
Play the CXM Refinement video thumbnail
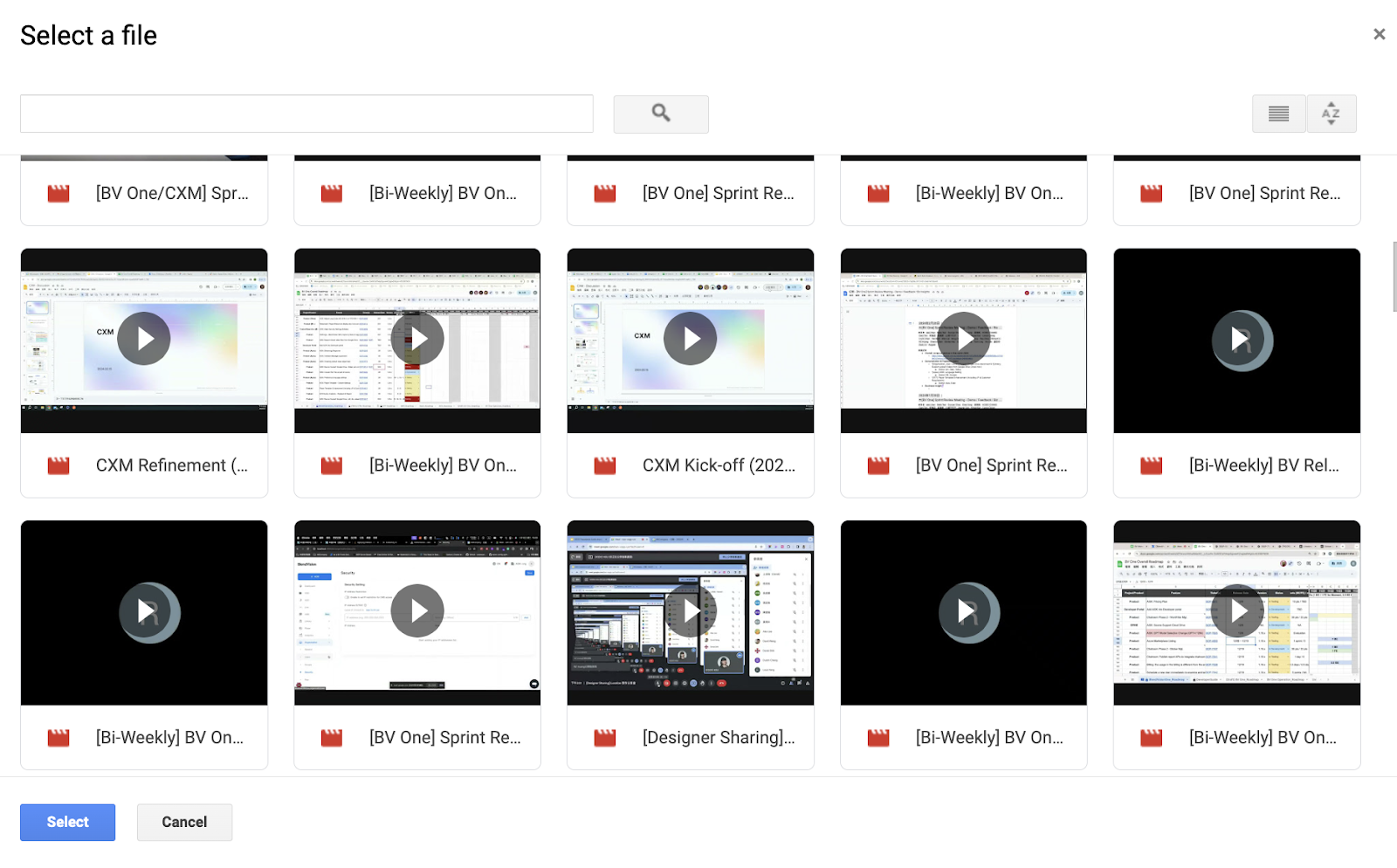pyautogui.click(x=144, y=340)
